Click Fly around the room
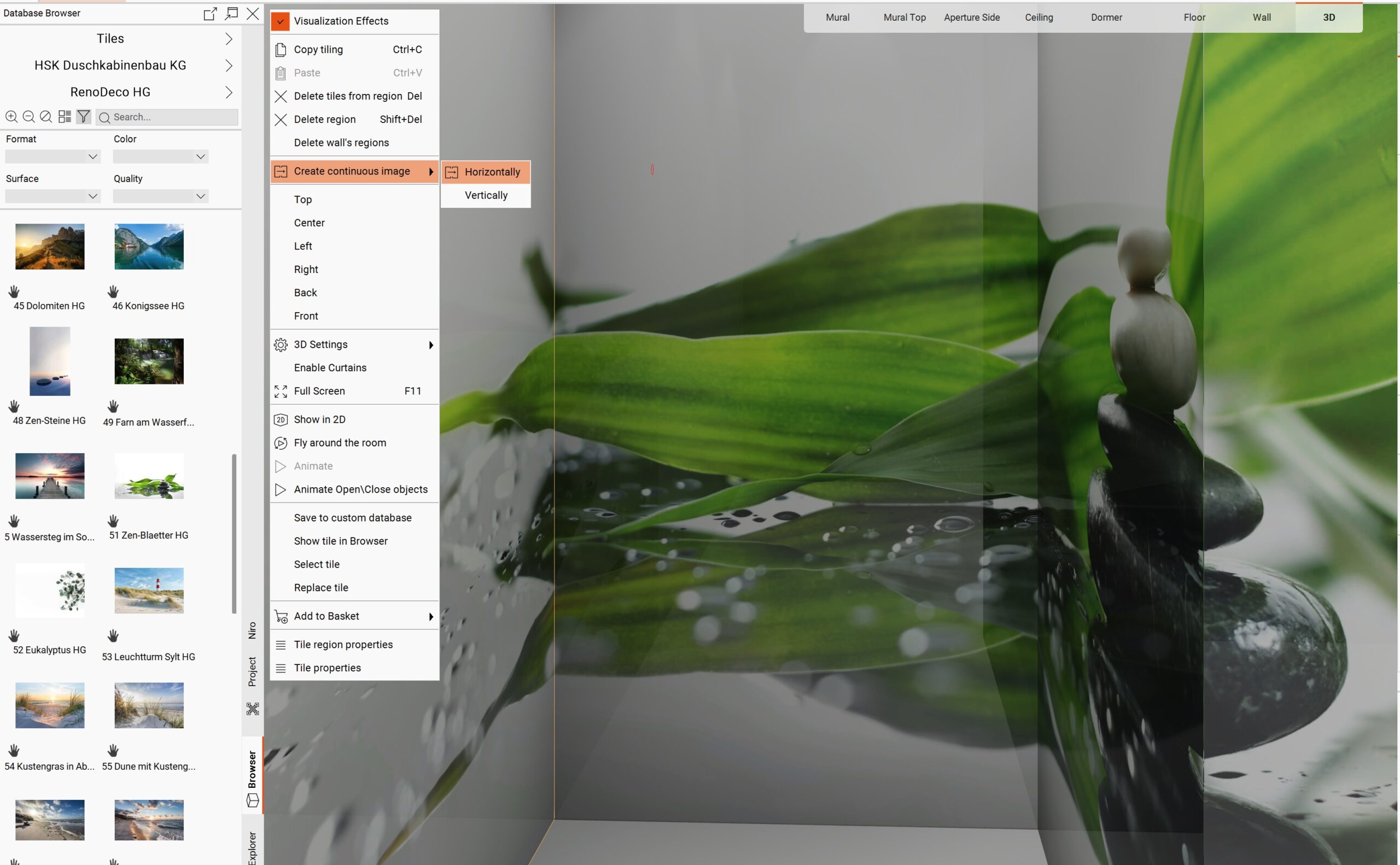This screenshot has width=1400, height=865. tap(340, 443)
